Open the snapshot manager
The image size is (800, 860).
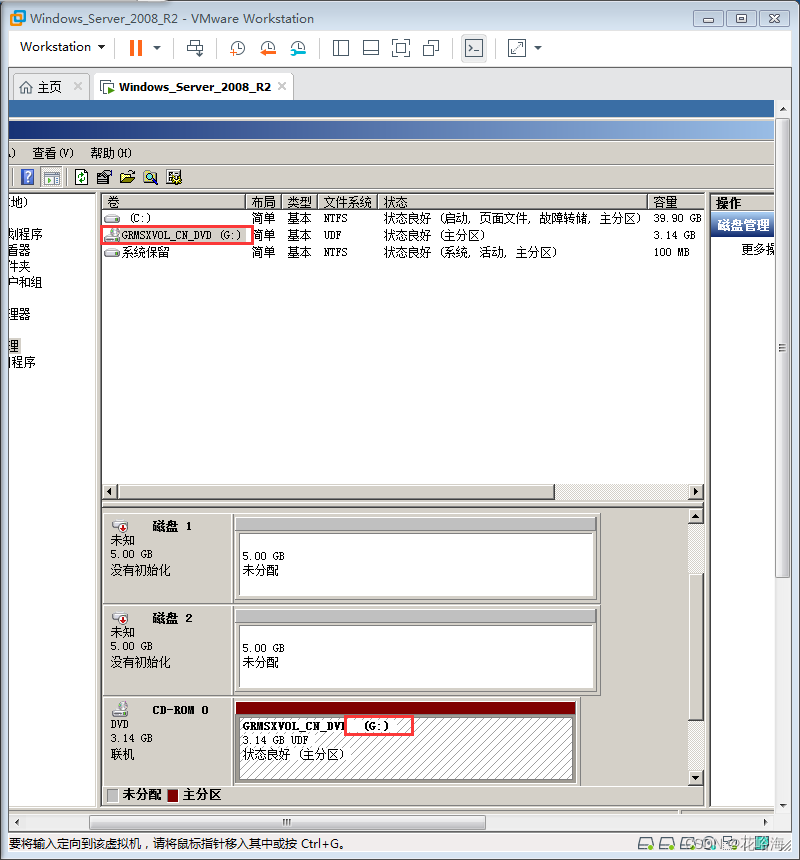point(298,48)
